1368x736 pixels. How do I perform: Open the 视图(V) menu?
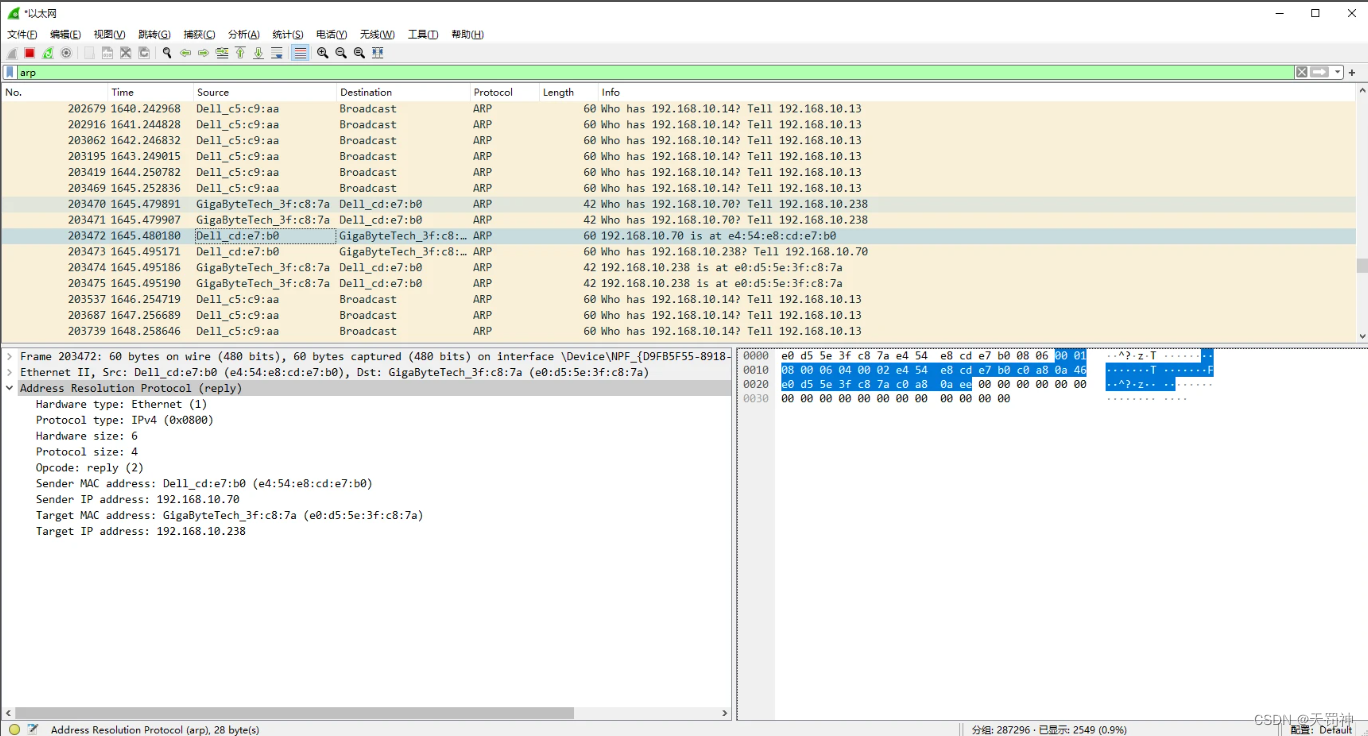110,34
